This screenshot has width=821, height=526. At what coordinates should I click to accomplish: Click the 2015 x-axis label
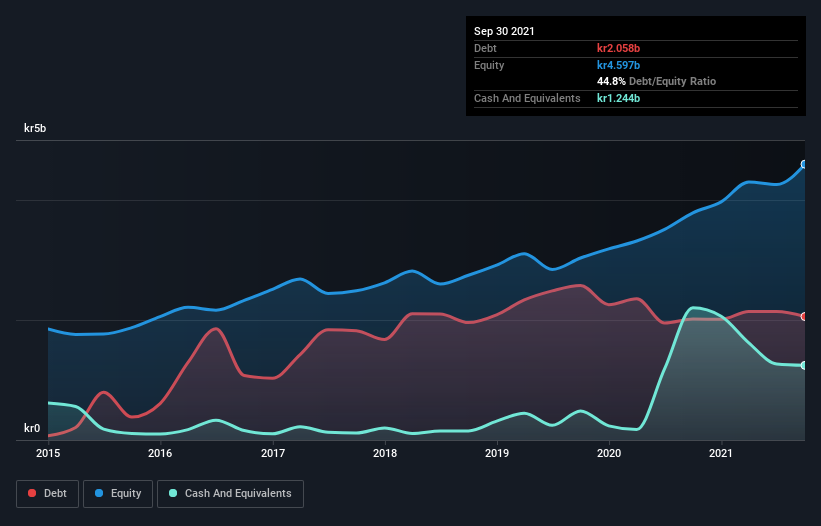coord(48,453)
